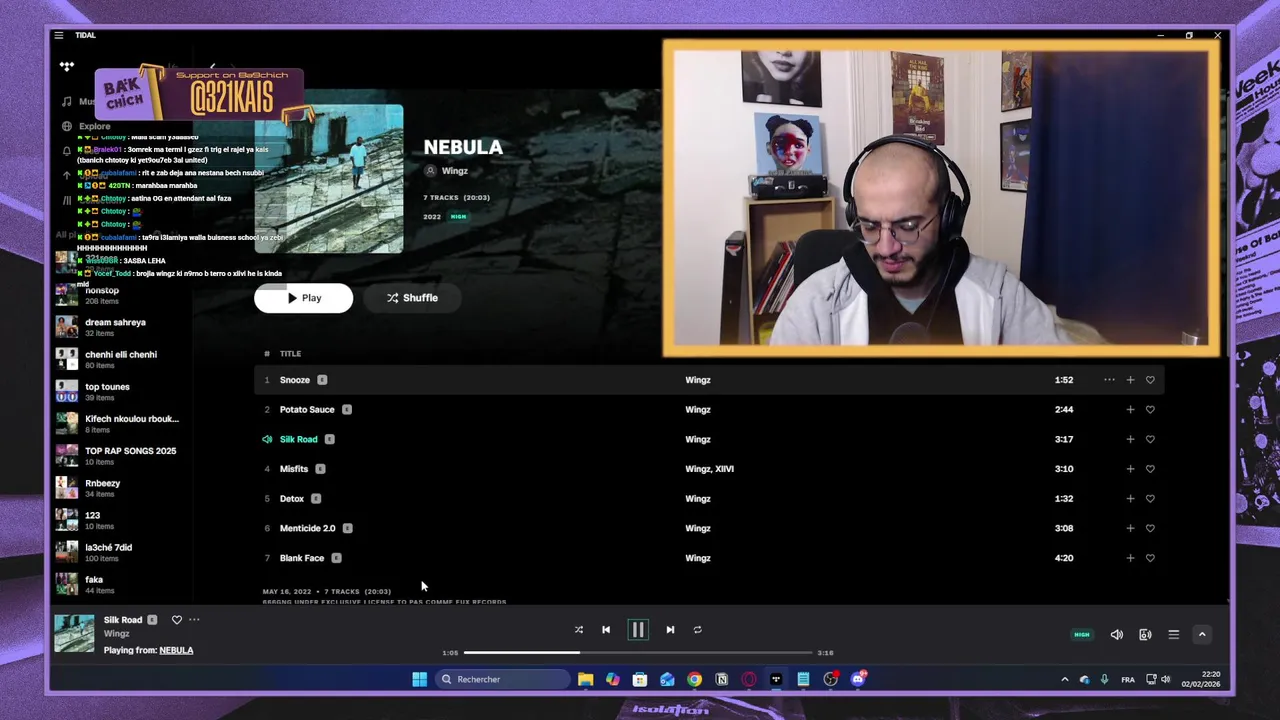Favorite the Potato Sauce track row

click(1150, 409)
